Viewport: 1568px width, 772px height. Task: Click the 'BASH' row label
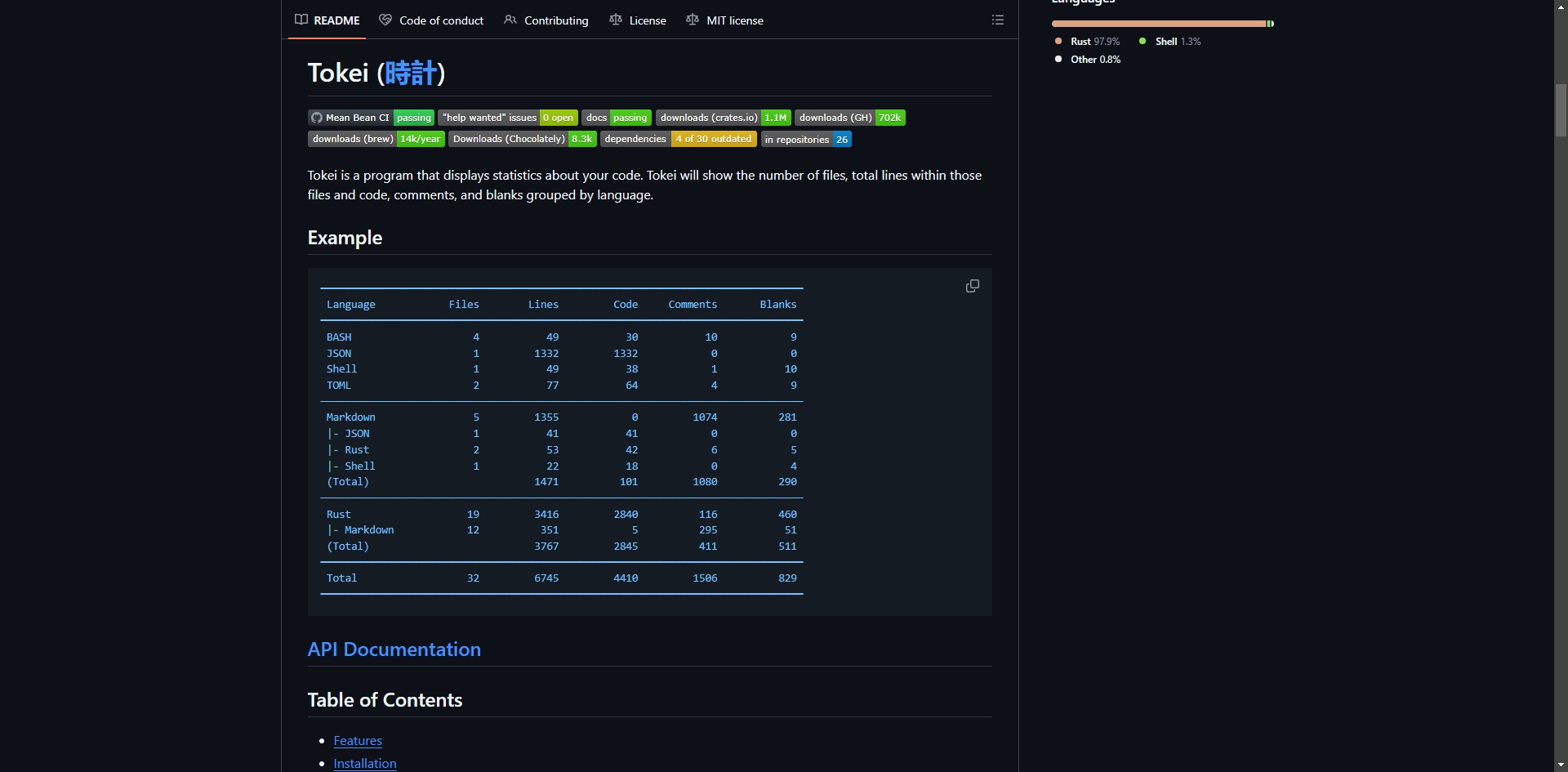click(x=339, y=337)
